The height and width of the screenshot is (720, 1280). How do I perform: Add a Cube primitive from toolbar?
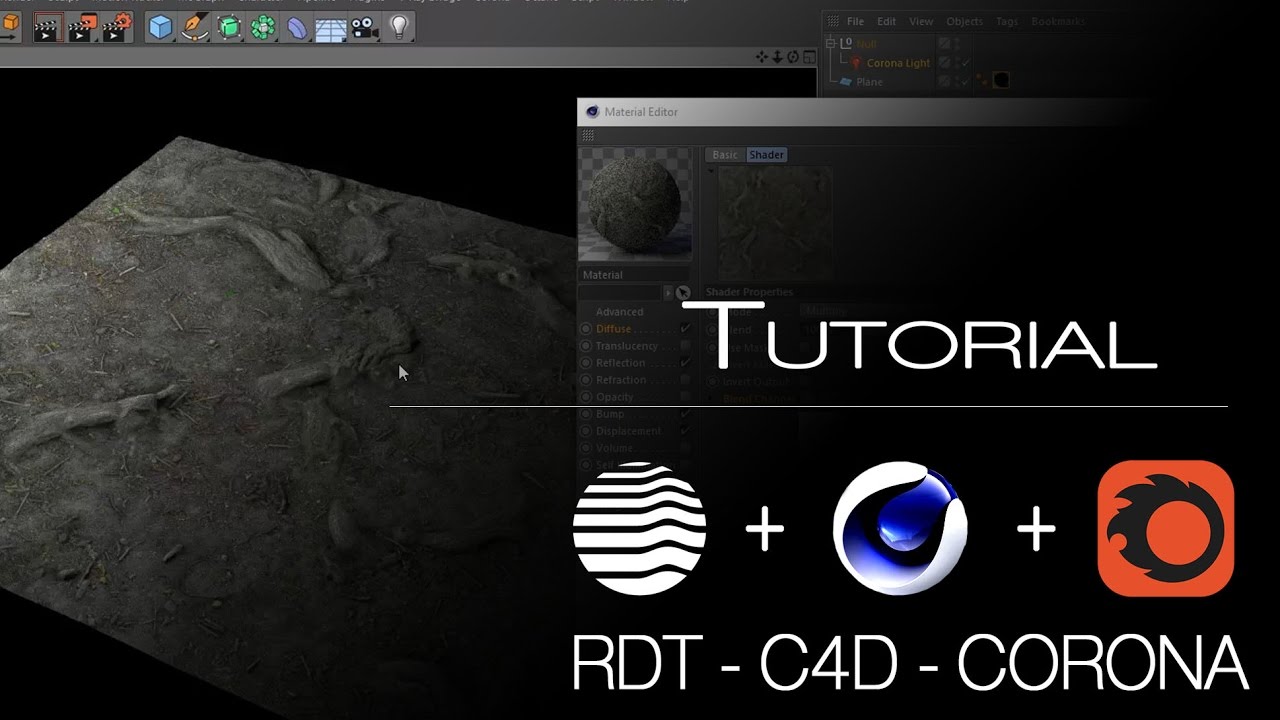(x=160, y=27)
